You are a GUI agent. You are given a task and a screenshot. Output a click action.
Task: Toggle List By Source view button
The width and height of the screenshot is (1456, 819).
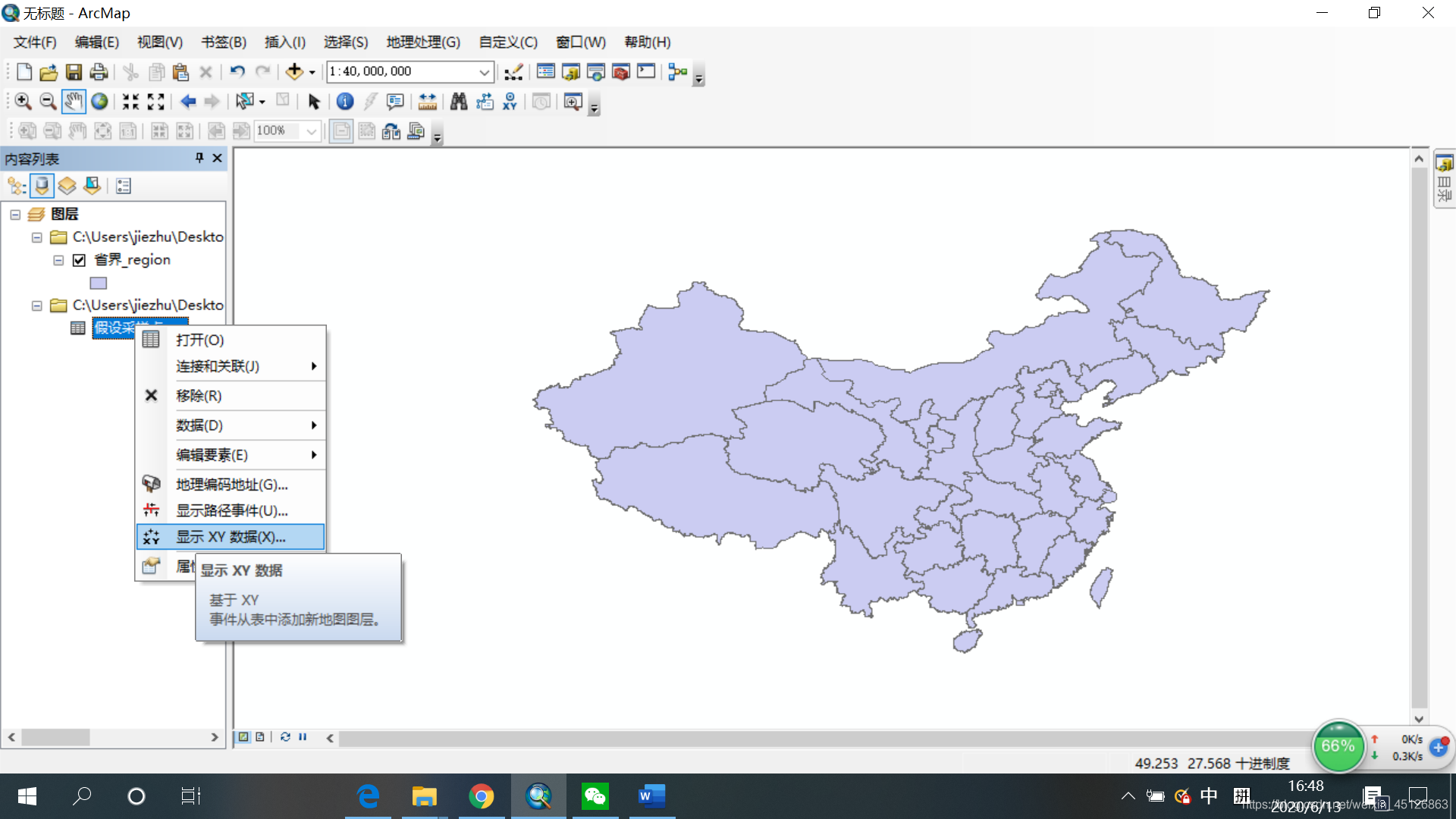[42, 186]
